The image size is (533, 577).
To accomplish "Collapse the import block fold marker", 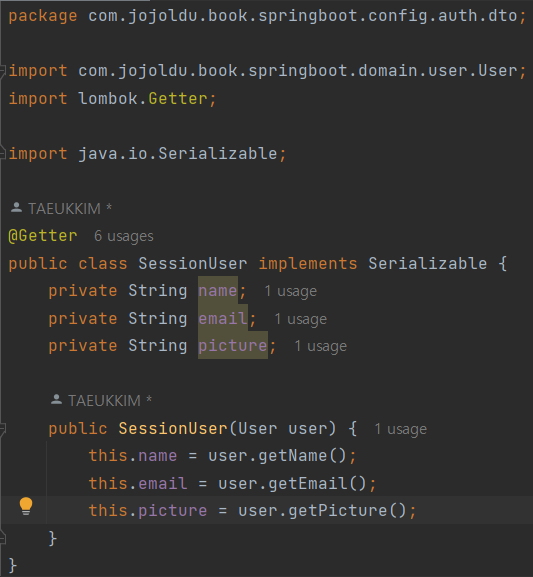I will pyautogui.click(x=2, y=70).
